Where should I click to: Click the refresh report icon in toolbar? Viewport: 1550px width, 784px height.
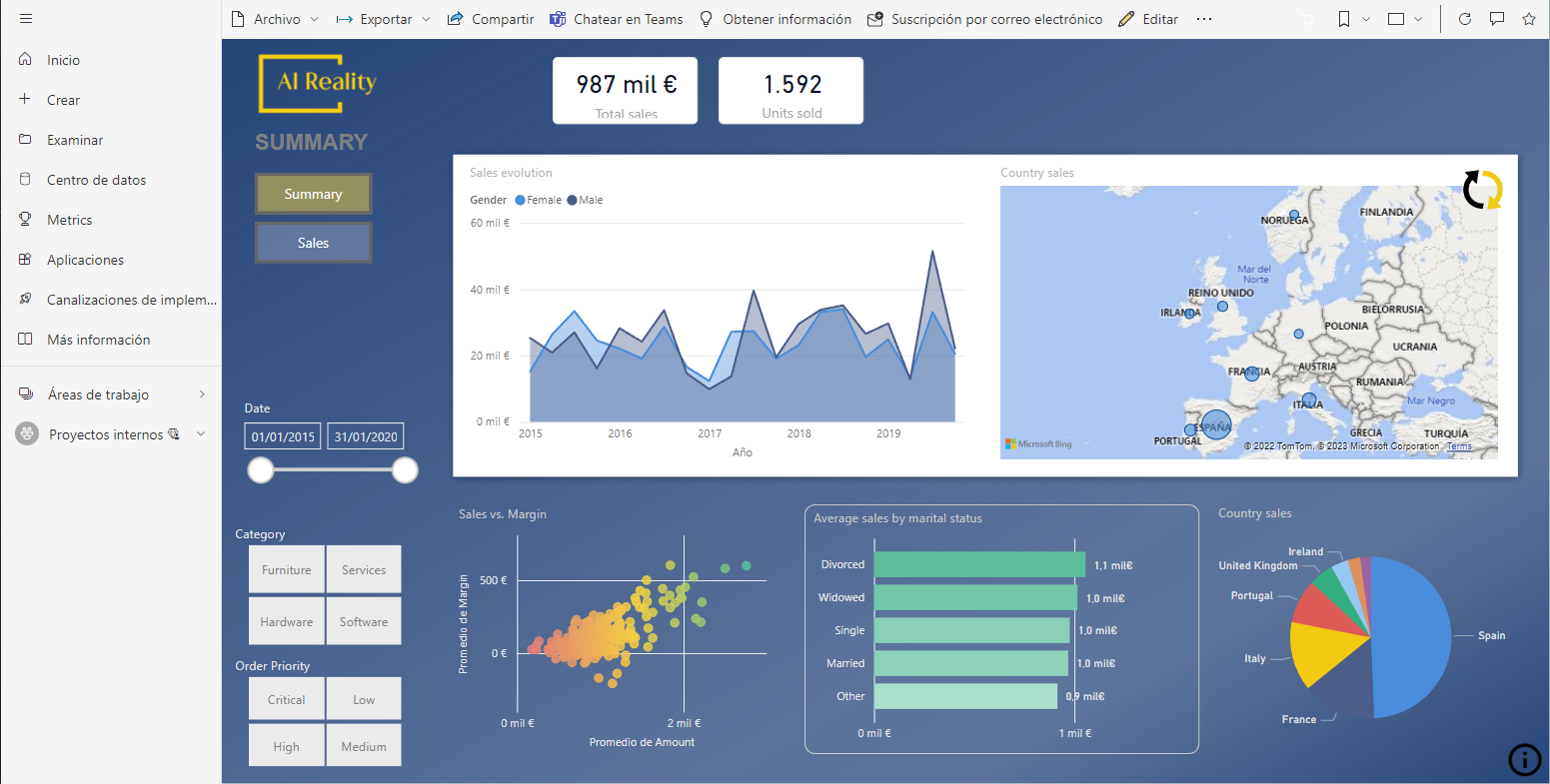coord(1465,19)
